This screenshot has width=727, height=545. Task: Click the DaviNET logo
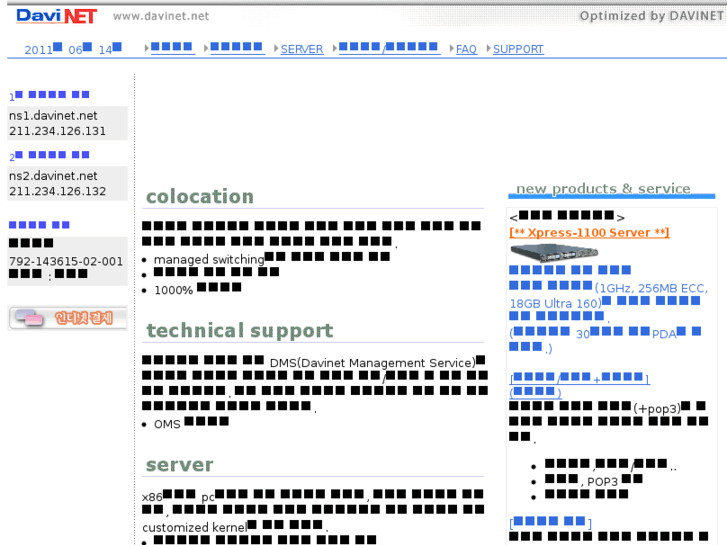coord(56,16)
